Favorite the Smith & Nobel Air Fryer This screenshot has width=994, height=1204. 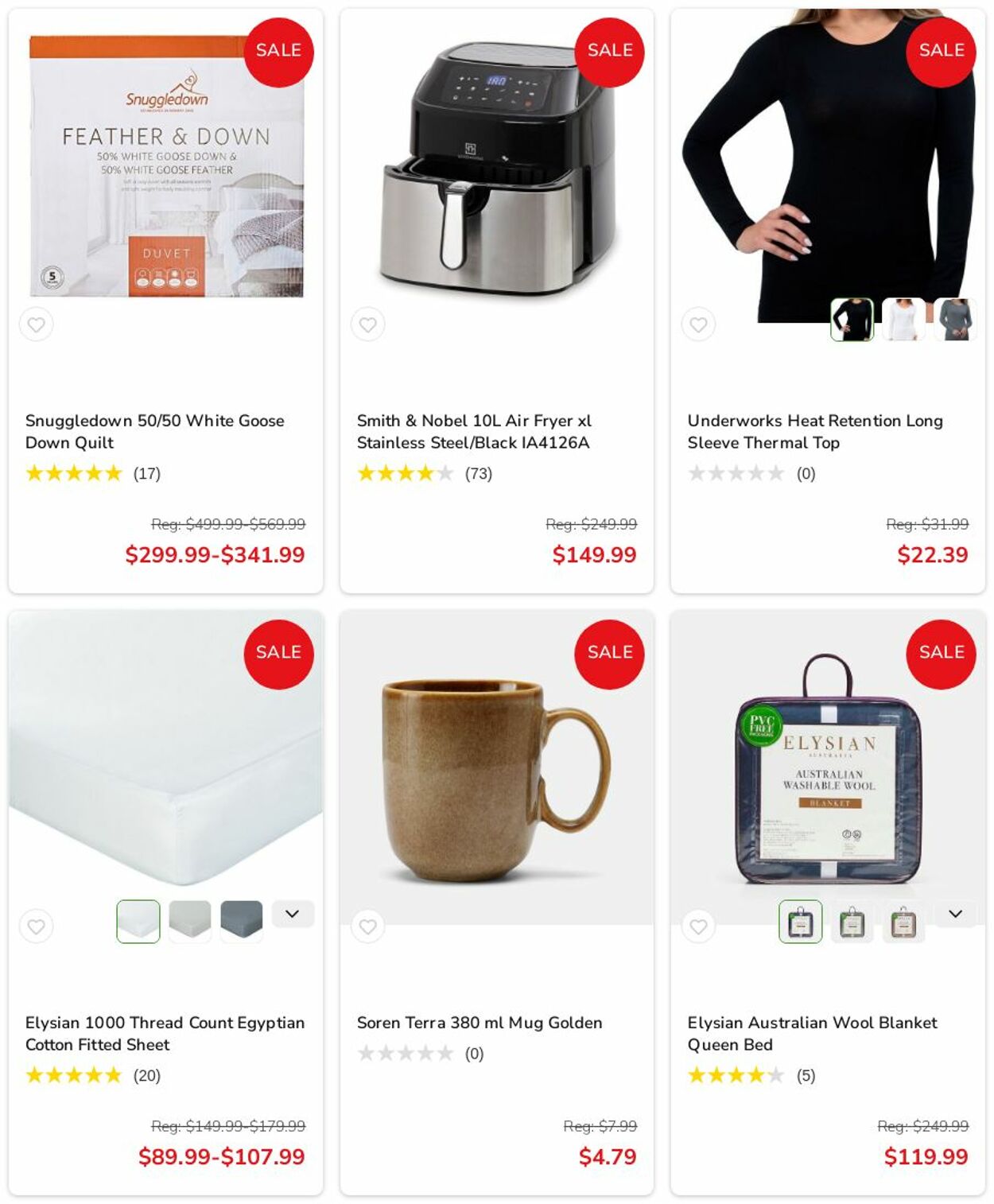point(367,324)
